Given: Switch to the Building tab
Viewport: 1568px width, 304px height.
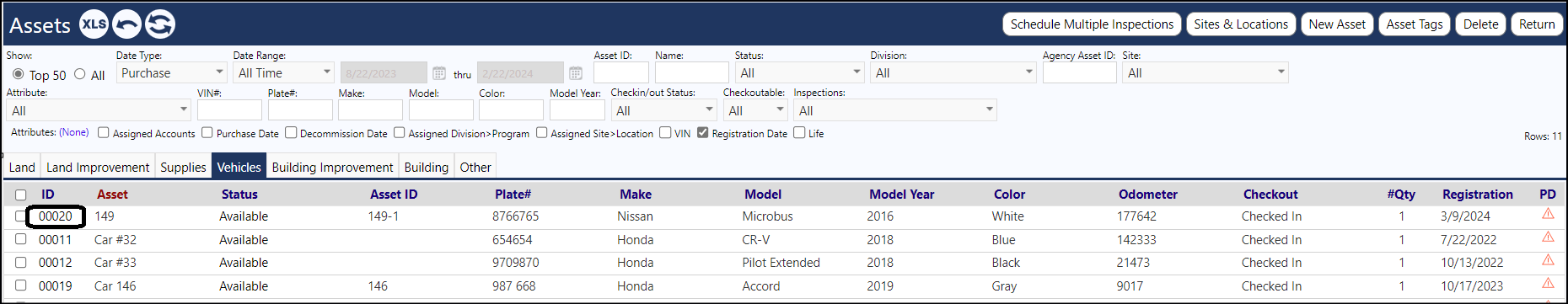Looking at the screenshot, I should click(x=427, y=167).
